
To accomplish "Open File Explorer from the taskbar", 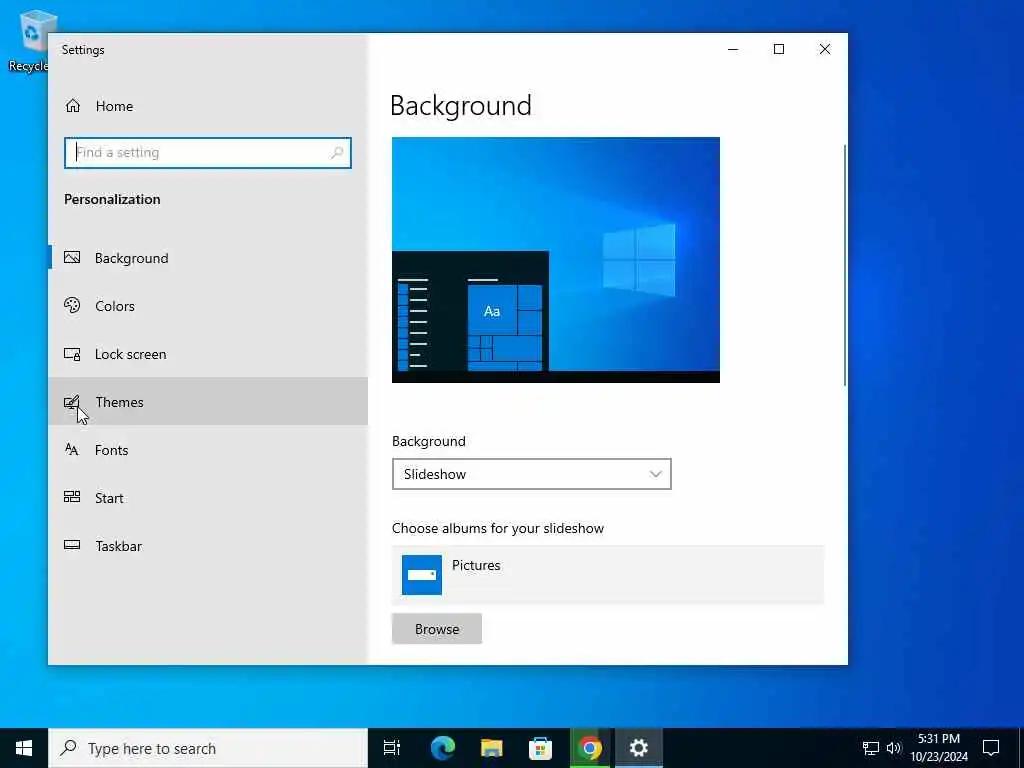I will click(492, 748).
